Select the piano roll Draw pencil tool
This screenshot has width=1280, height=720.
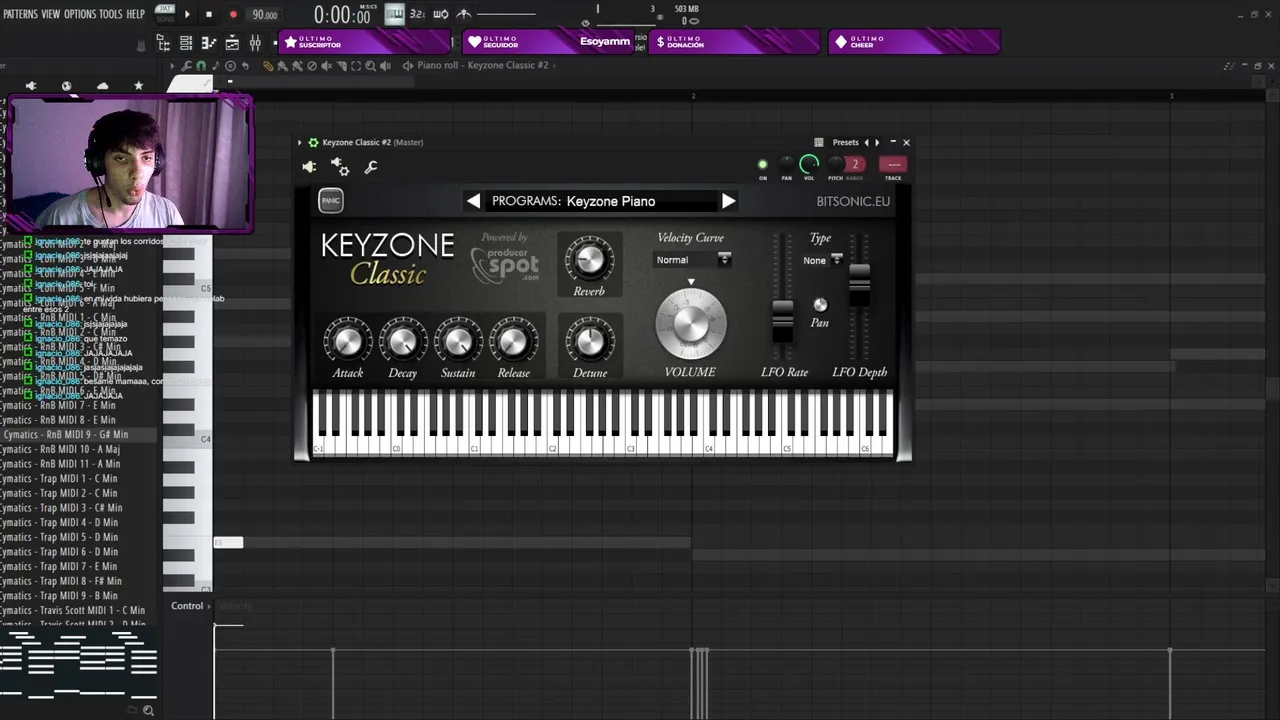tap(268, 65)
